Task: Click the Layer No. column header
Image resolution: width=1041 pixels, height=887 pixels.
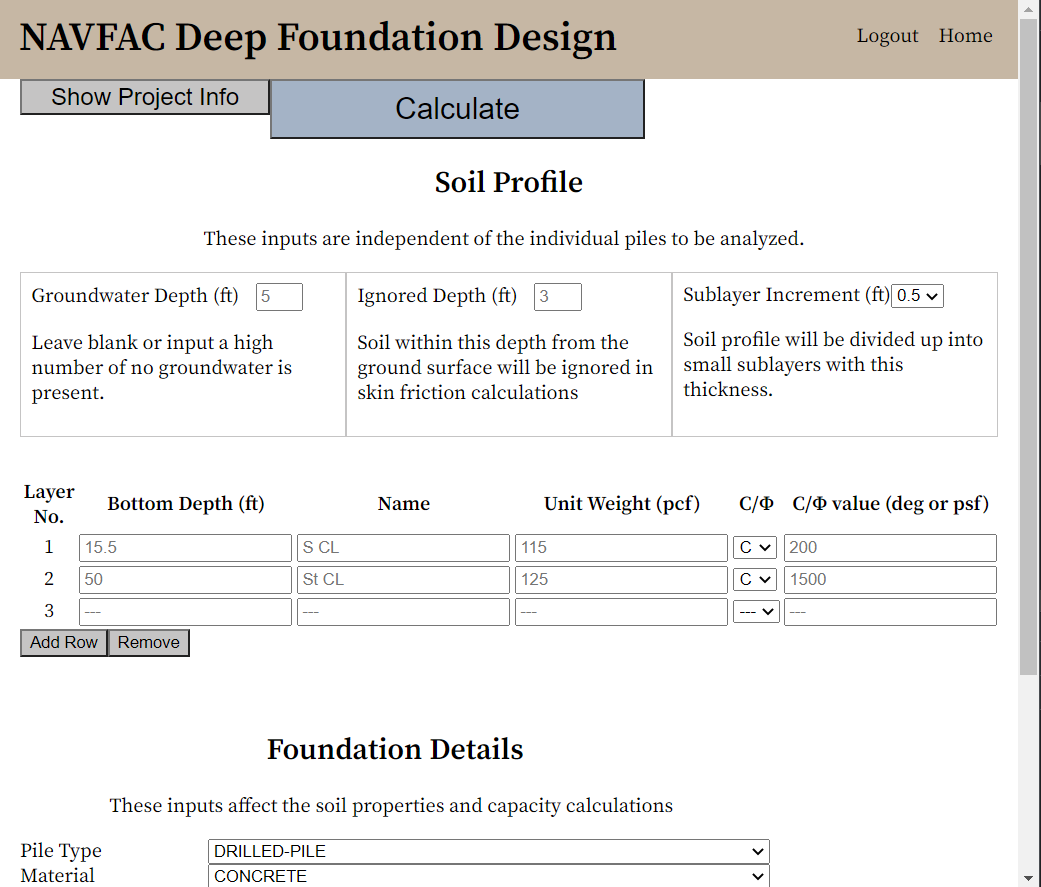Action: click(x=49, y=504)
